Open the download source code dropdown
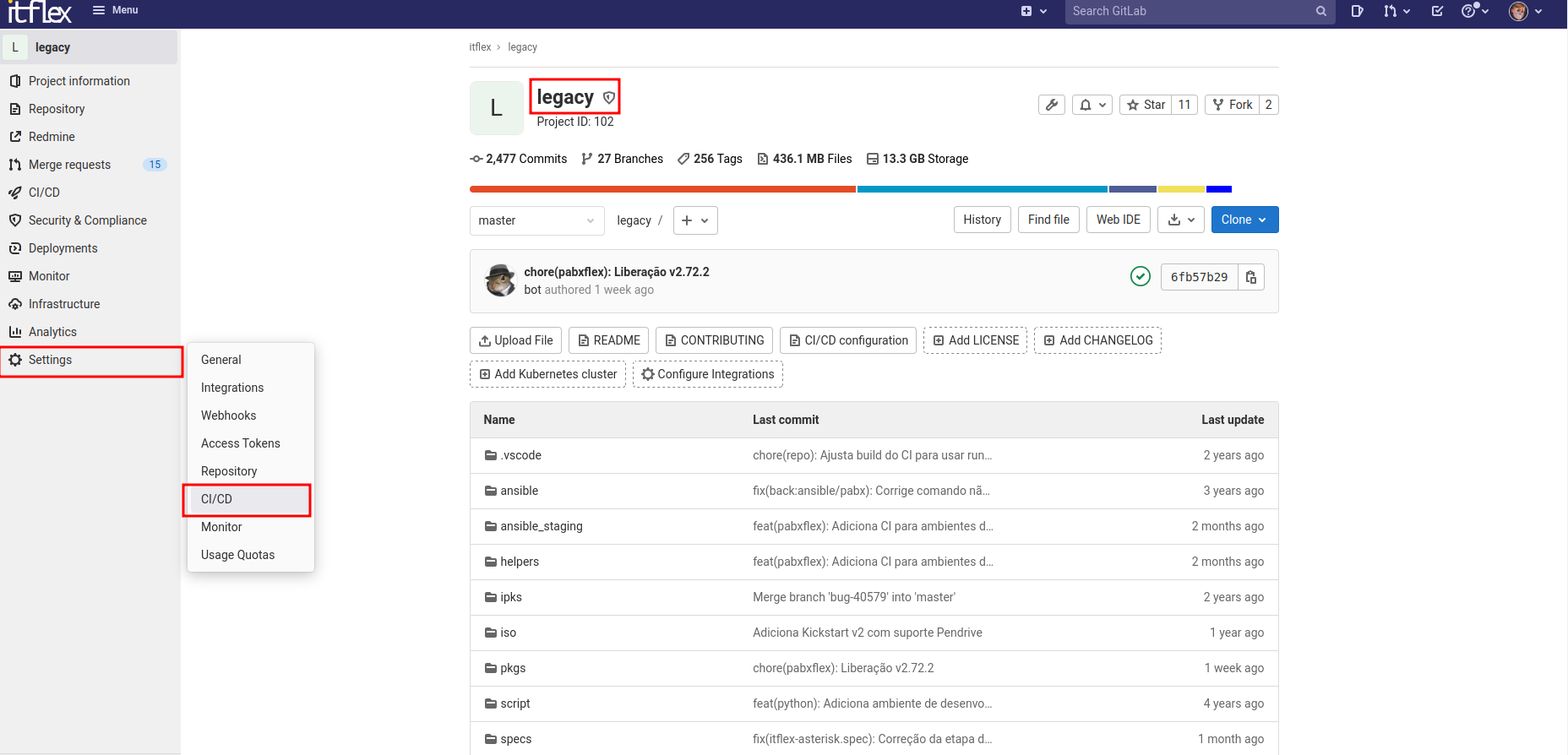1568x755 pixels. pyautogui.click(x=1181, y=220)
